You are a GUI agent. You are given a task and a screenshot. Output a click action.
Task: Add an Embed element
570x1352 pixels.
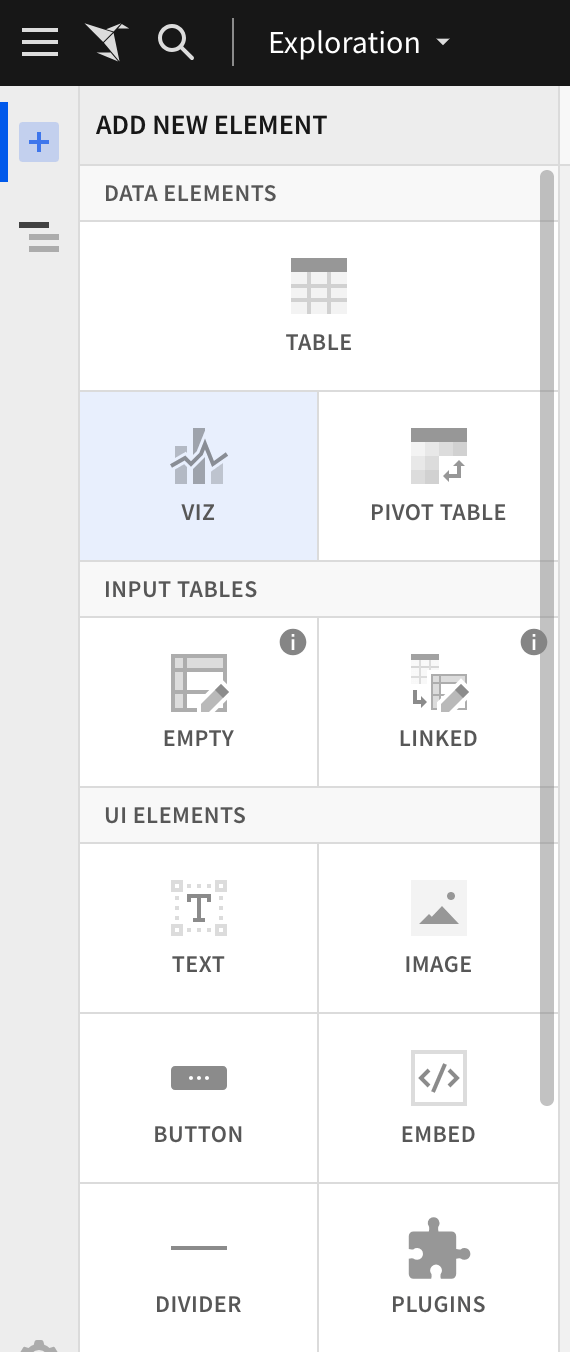439,1098
